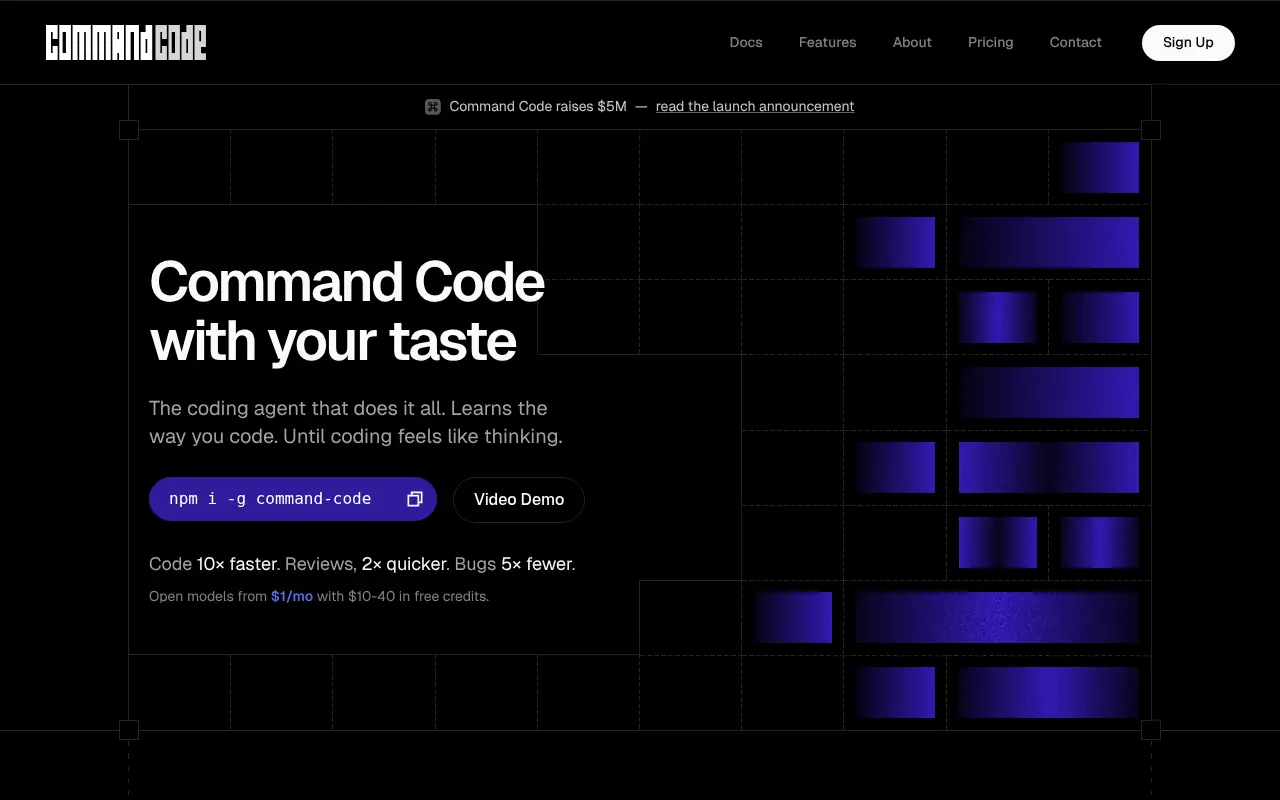Click the $10-40 in free credits text

[418, 596]
